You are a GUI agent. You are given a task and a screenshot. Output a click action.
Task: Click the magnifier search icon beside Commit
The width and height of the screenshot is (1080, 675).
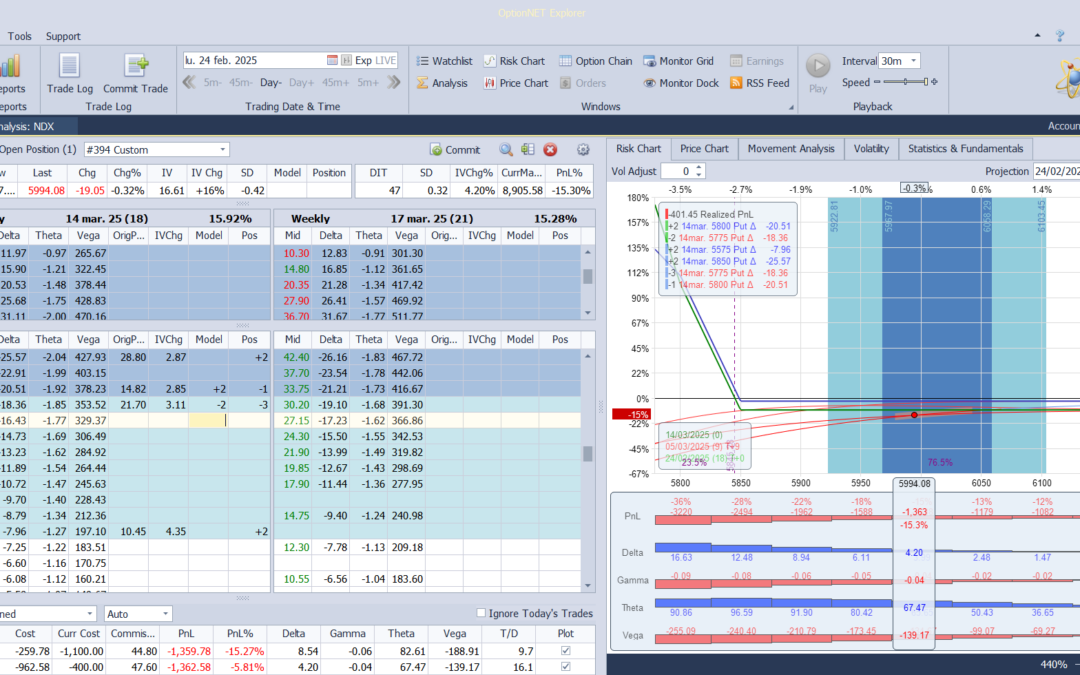pyautogui.click(x=506, y=150)
